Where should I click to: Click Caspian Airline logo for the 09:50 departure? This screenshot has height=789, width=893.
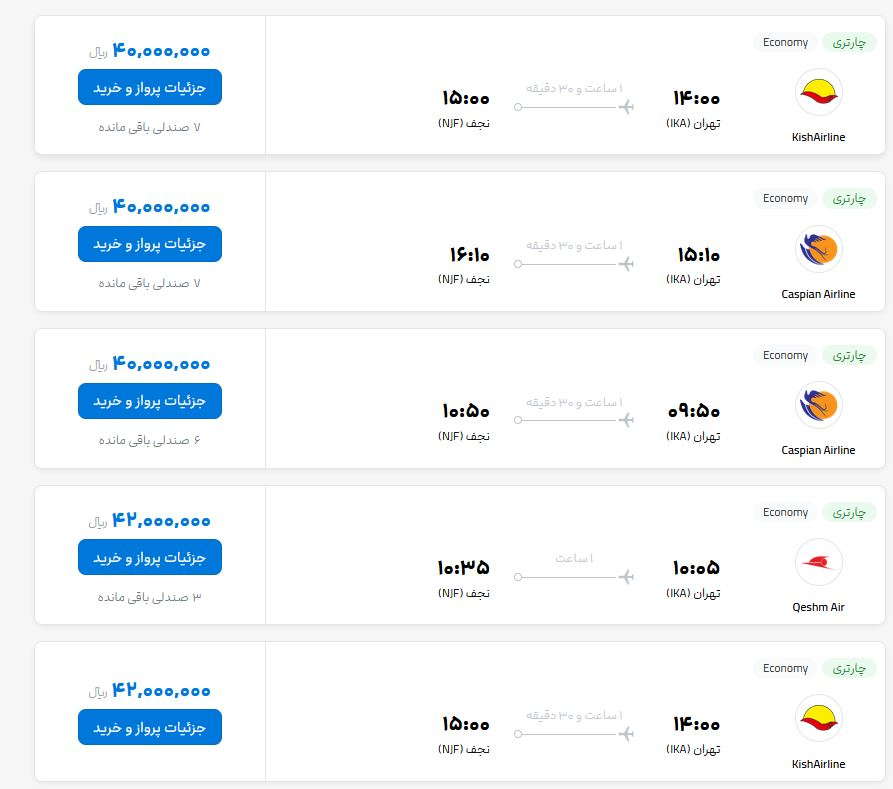(818, 405)
